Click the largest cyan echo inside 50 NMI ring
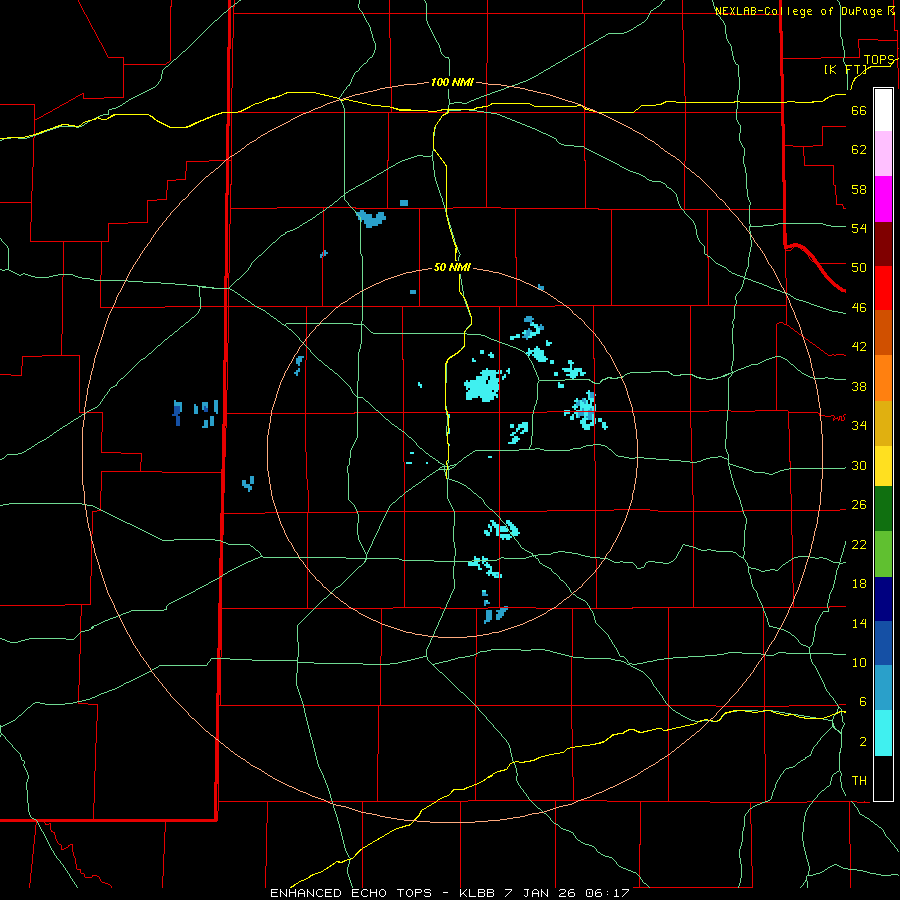This screenshot has height=900, width=900. pyautogui.click(x=482, y=385)
